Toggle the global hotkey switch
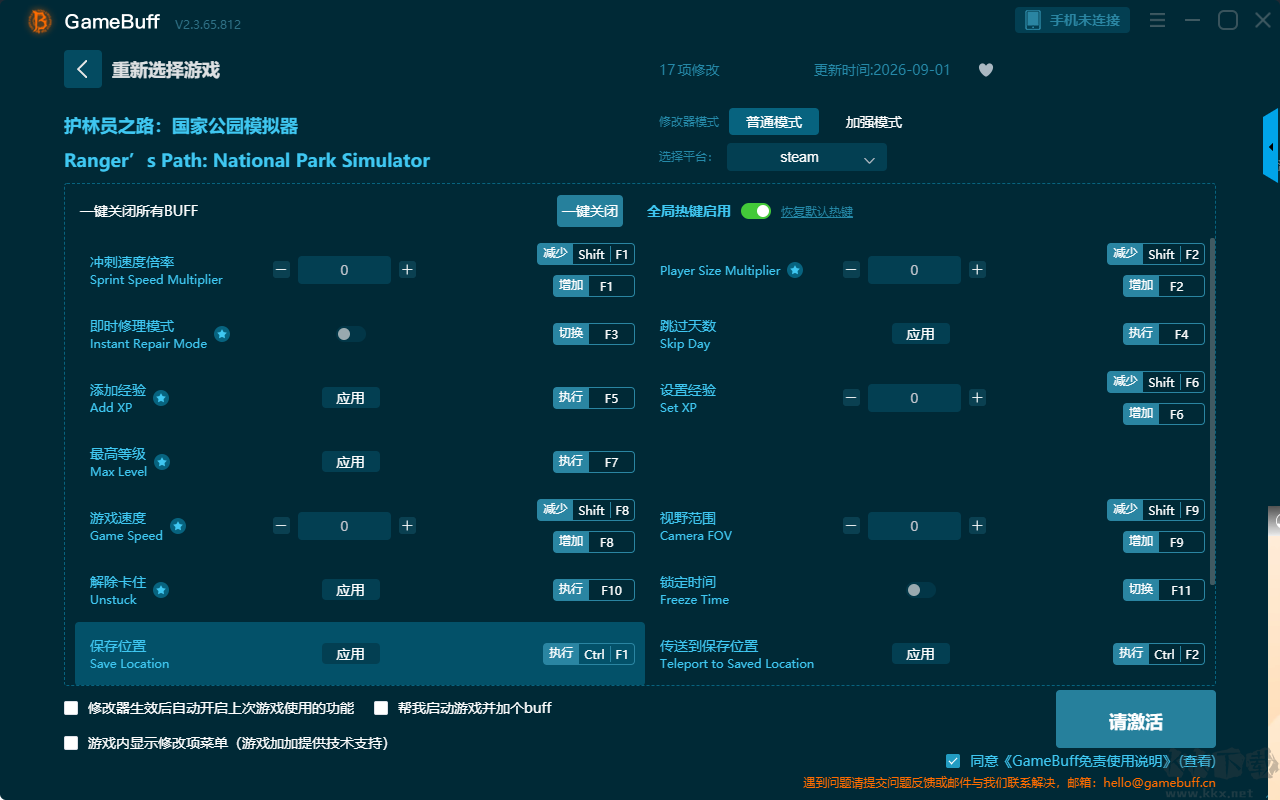 click(x=756, y=211)
